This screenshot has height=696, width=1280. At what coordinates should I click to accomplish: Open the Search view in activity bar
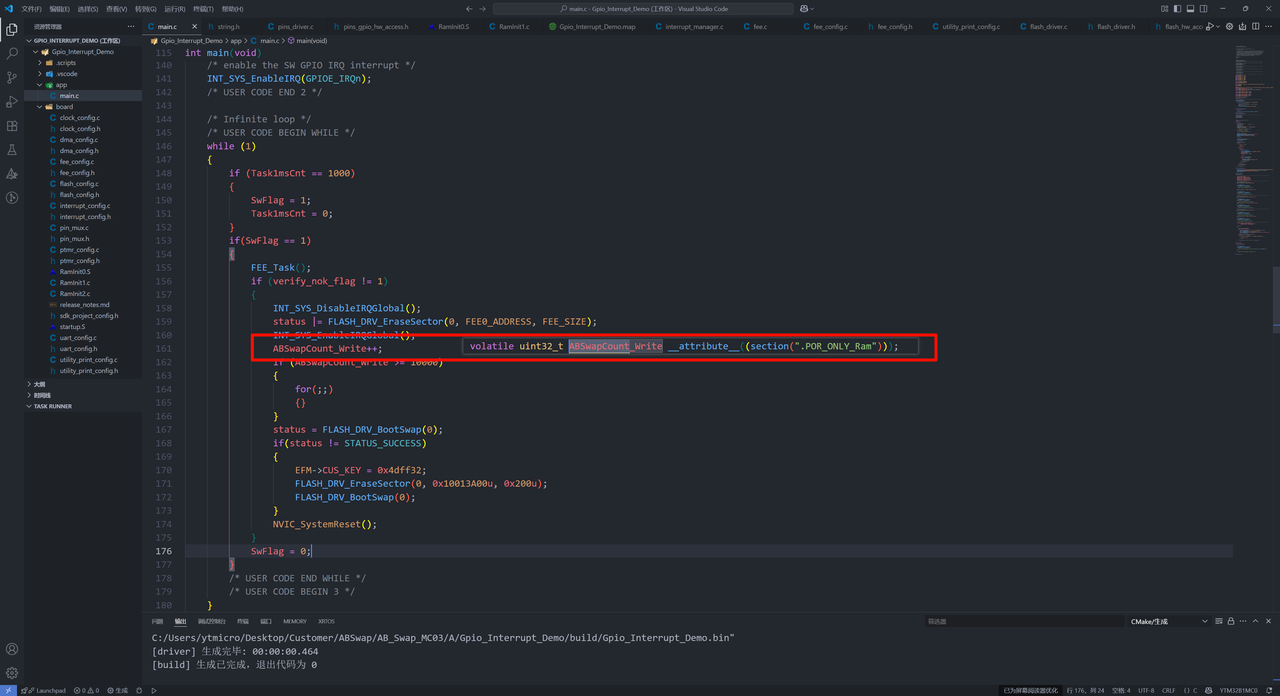coord(12,54)
